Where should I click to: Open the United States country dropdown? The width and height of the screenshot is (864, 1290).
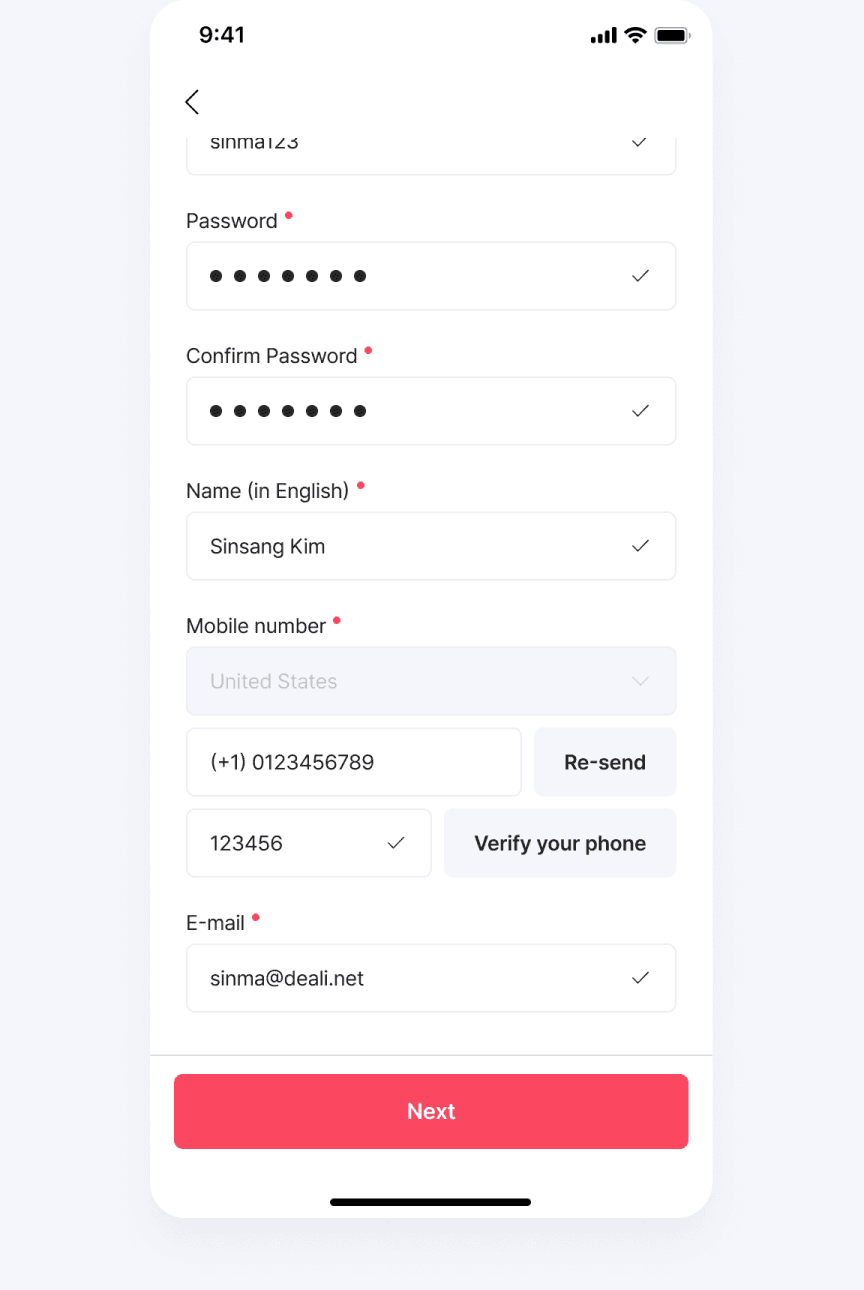coord(431,681)
